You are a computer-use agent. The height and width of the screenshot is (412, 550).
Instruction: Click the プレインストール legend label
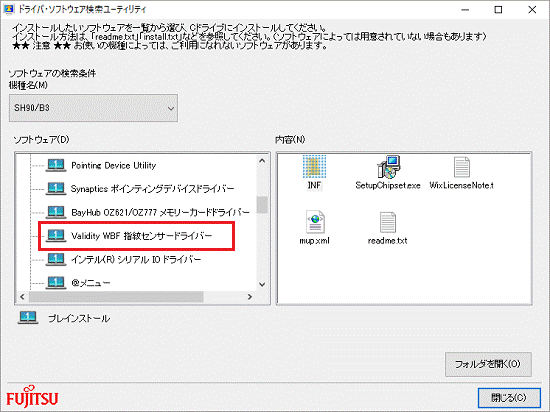click(79, 318)
